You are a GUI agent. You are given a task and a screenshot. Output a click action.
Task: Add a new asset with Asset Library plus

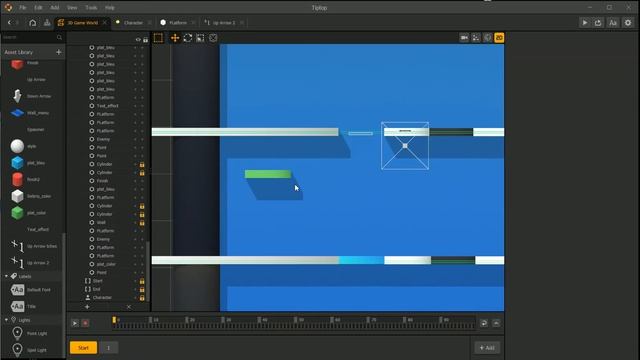coord(58,52)
